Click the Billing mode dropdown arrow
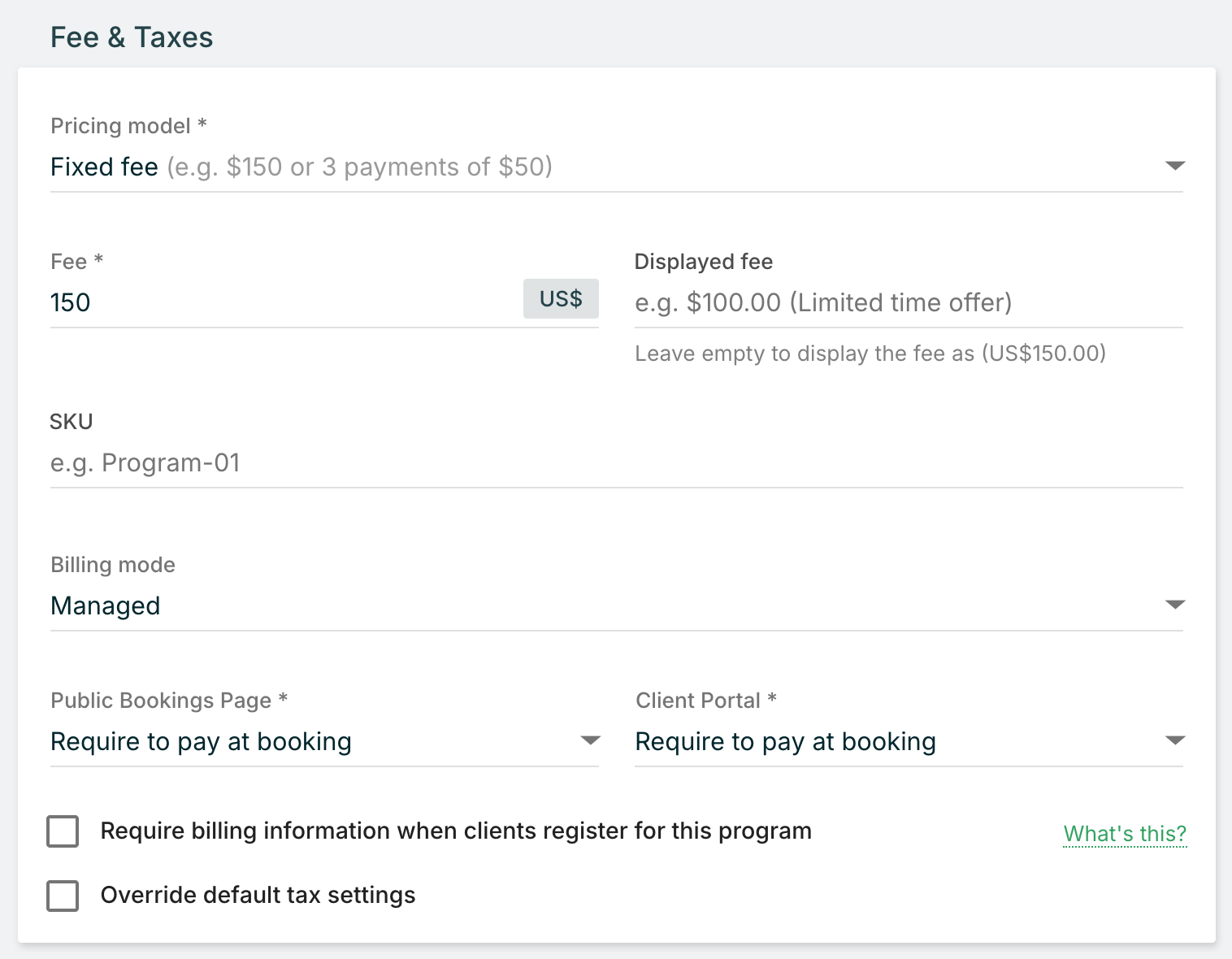 tap(1174, 605)
